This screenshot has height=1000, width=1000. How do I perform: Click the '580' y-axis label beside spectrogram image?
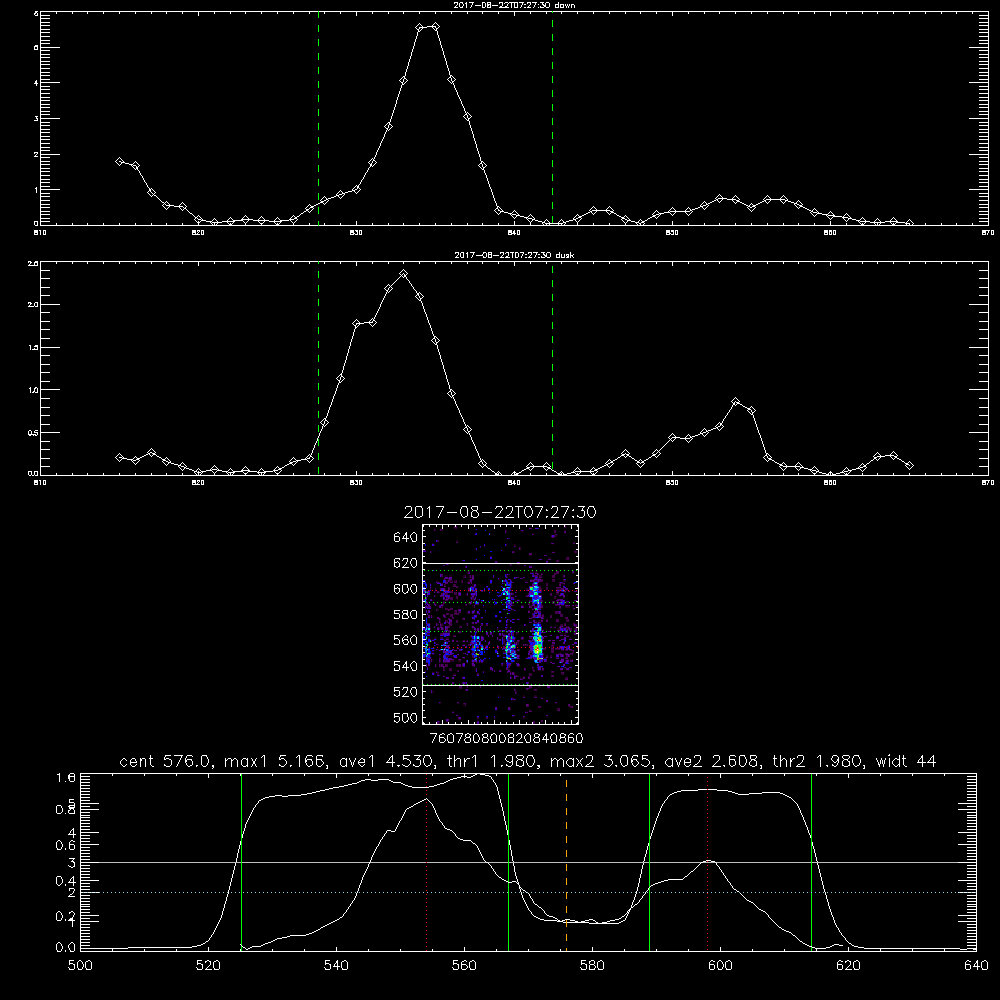(x=406, y=615)
